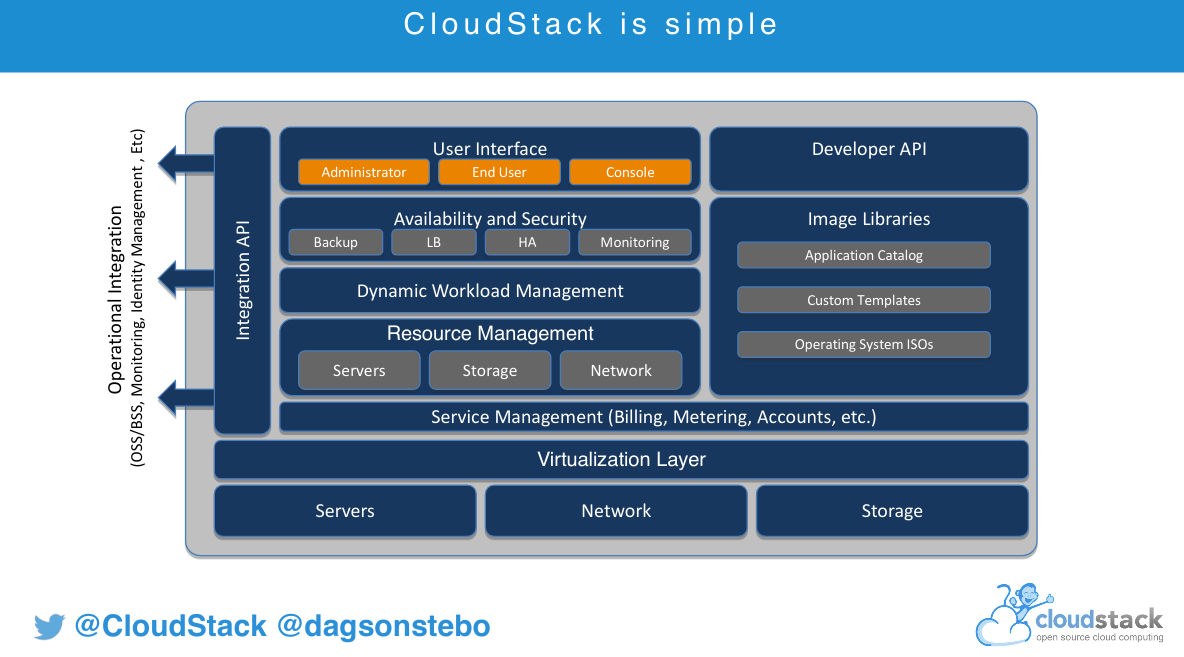
Task: Click the Dynamic Workload Management bar
Action: [x=490, y=291]
